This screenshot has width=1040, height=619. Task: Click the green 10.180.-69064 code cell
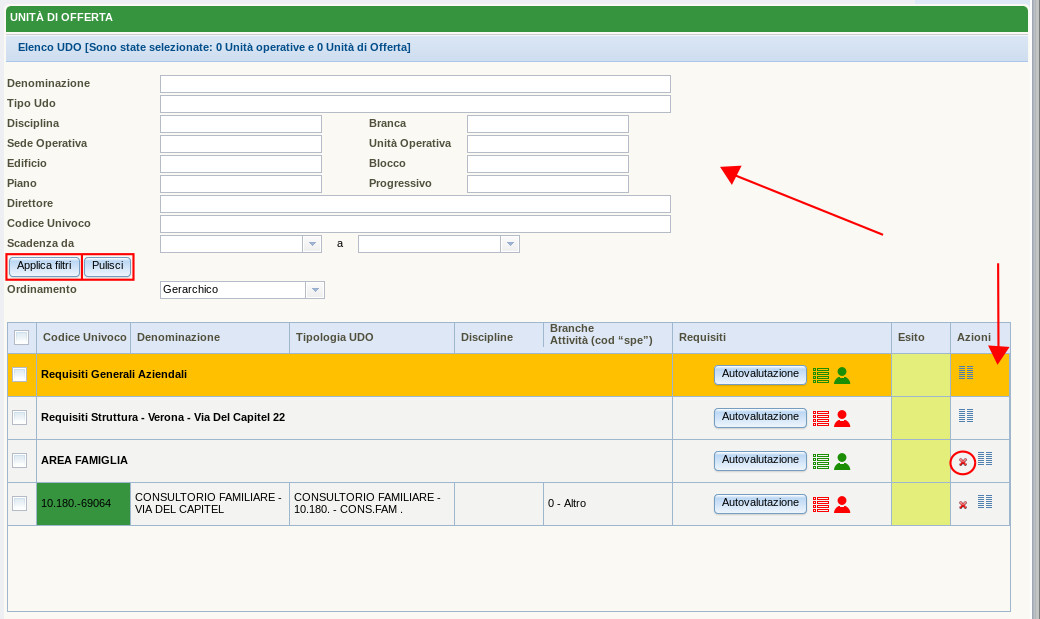(84, 504)
